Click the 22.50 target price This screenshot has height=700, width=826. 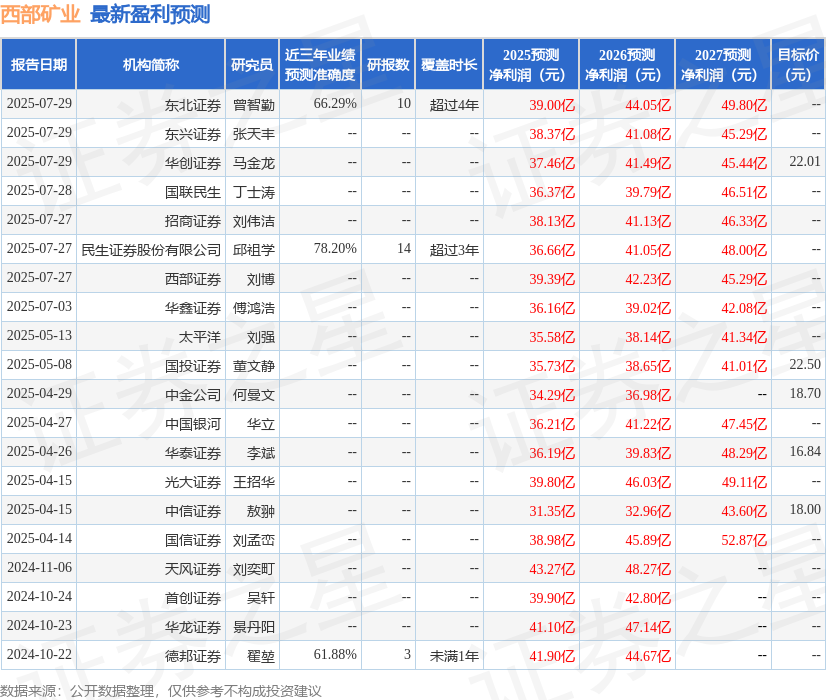[x=805, y=364]
